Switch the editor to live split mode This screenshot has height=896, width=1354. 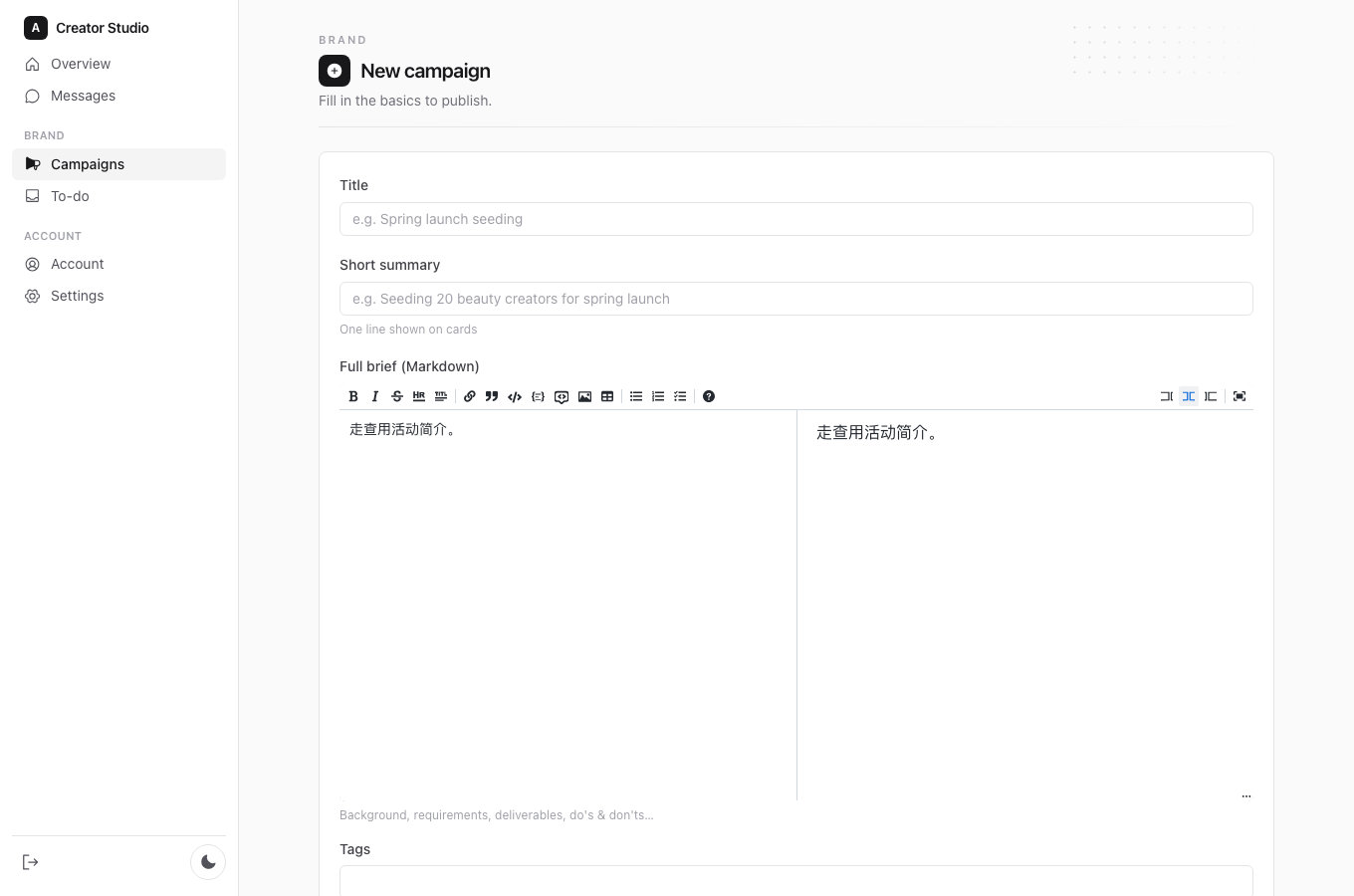tap(1189, 396)
